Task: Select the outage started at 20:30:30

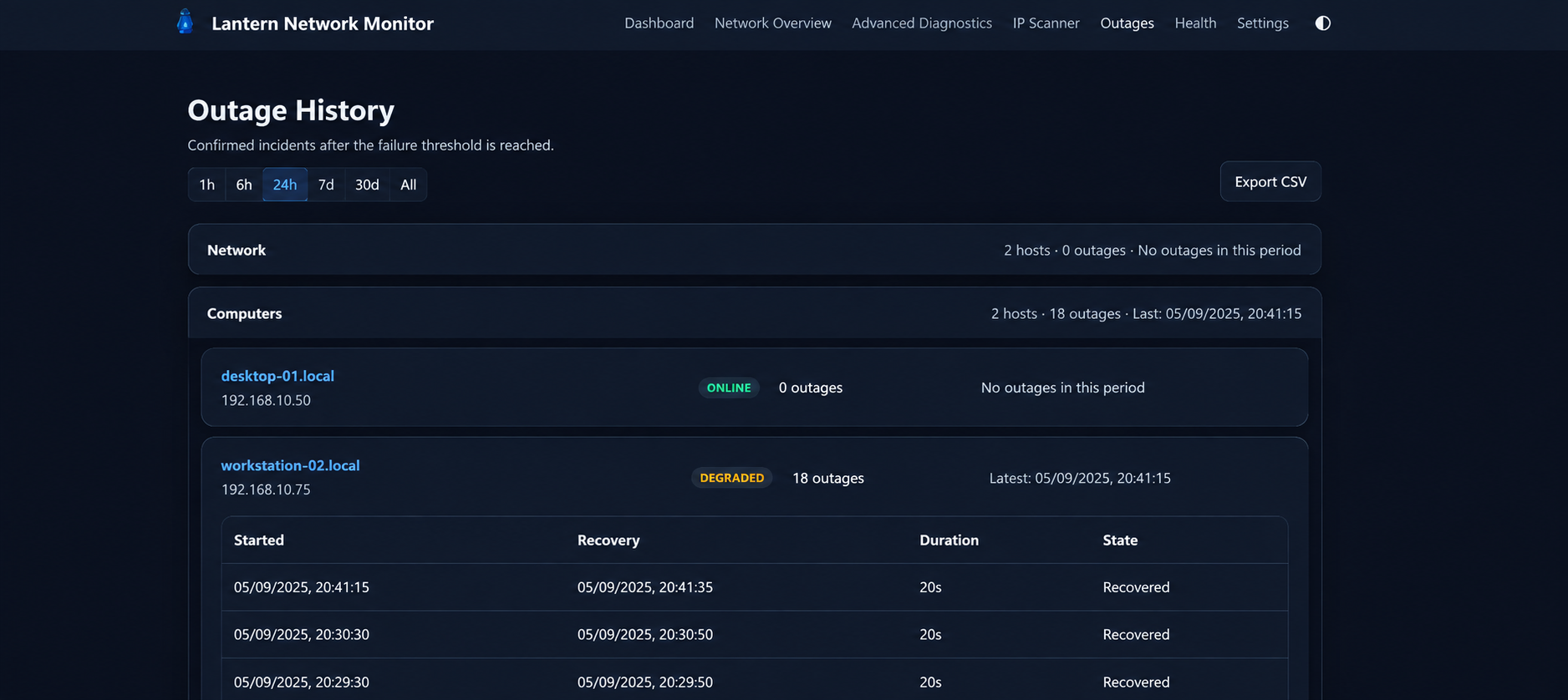Action: tap(754, 635)
